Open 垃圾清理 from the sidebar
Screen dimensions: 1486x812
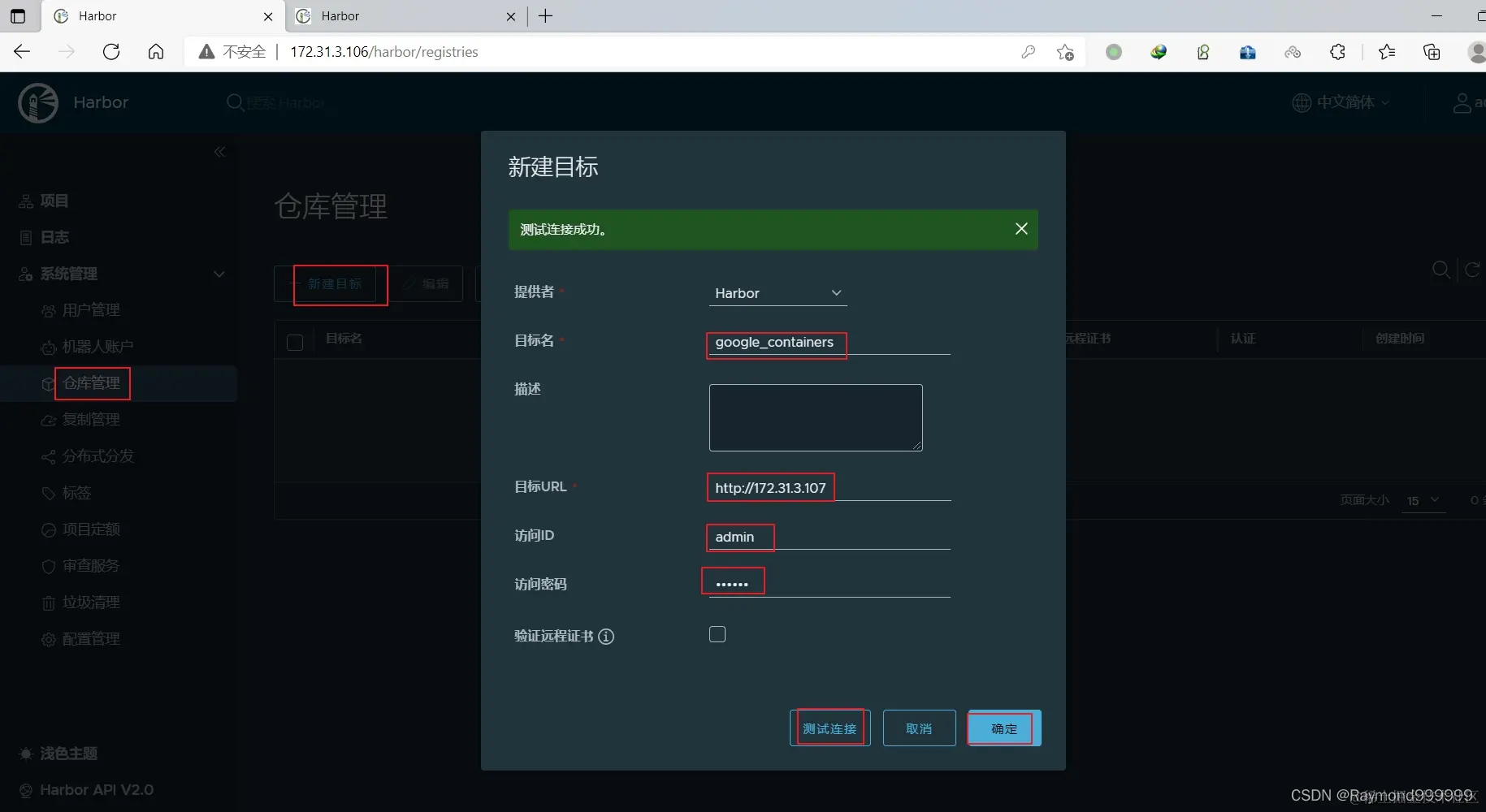[x=89, y=603]
